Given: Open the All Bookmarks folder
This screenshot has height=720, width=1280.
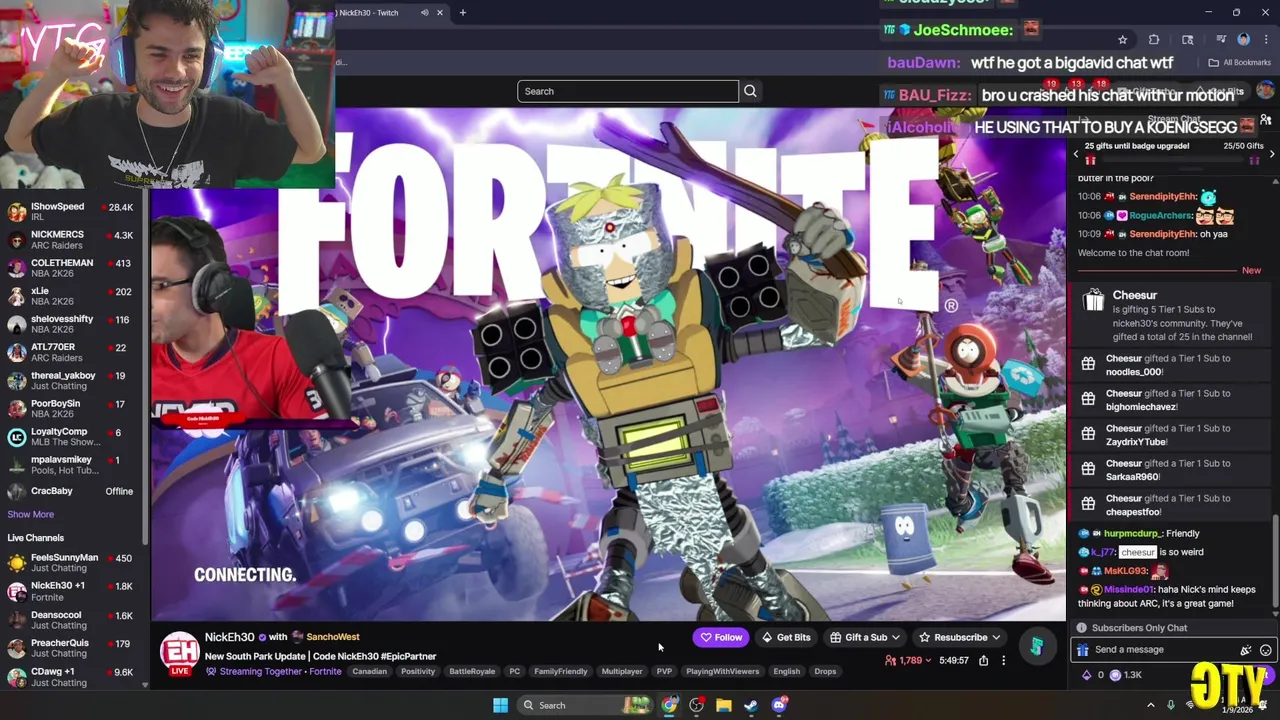Looking at the screenshot, I should 1240,62.
